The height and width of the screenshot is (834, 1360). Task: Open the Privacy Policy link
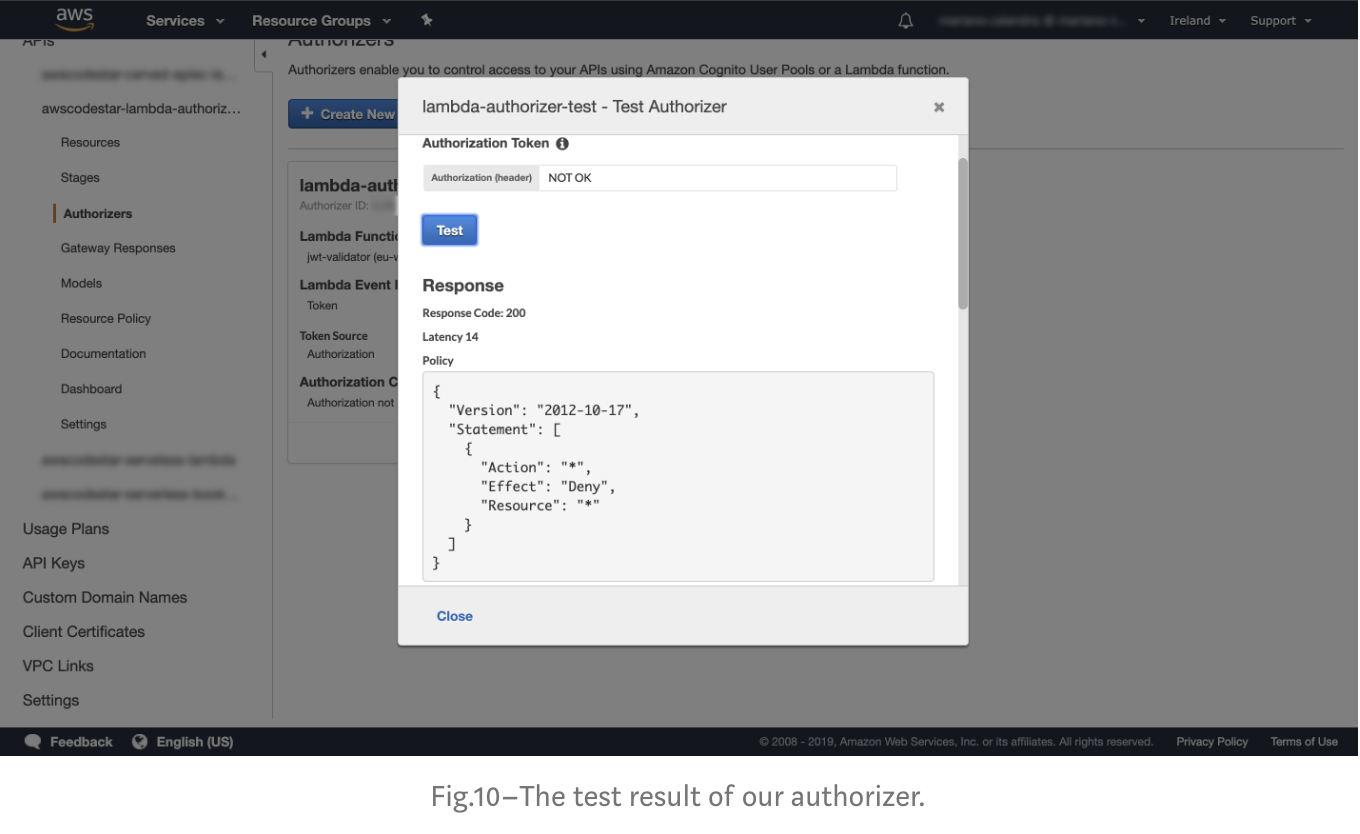(x=1212, y=742)
